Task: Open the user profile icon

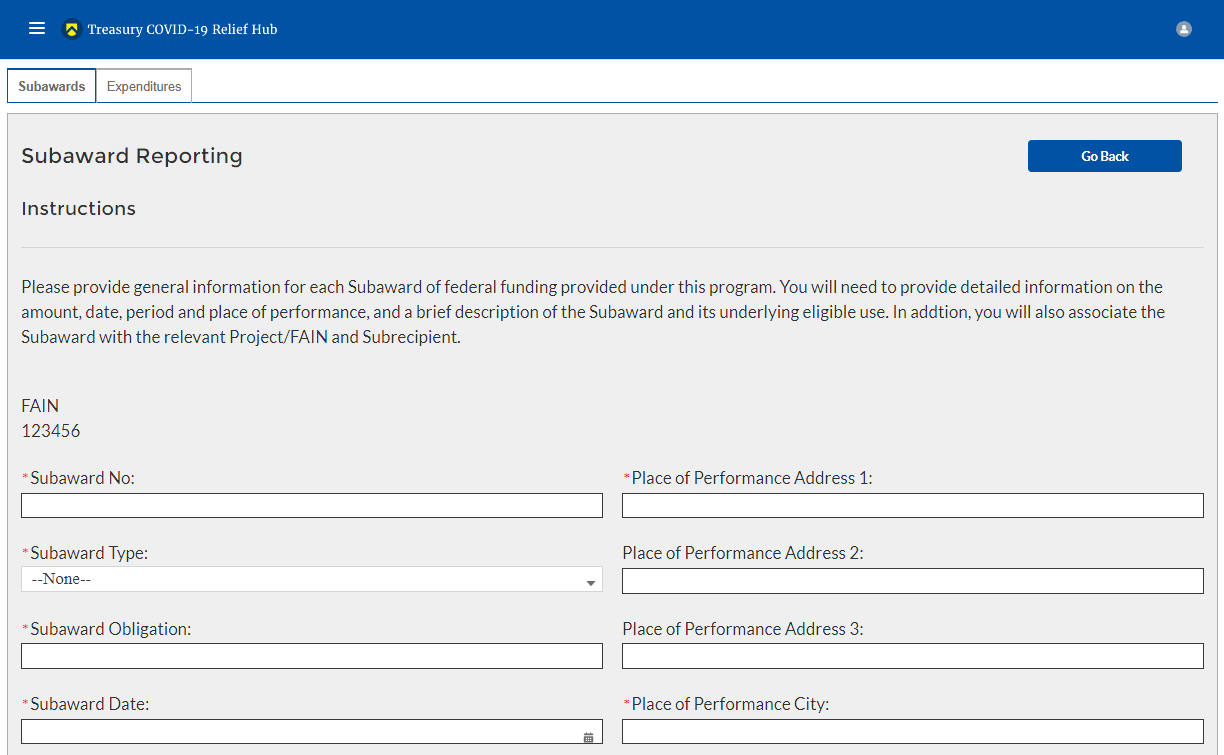Action: pyautogui.click(x=1184, y=29)
